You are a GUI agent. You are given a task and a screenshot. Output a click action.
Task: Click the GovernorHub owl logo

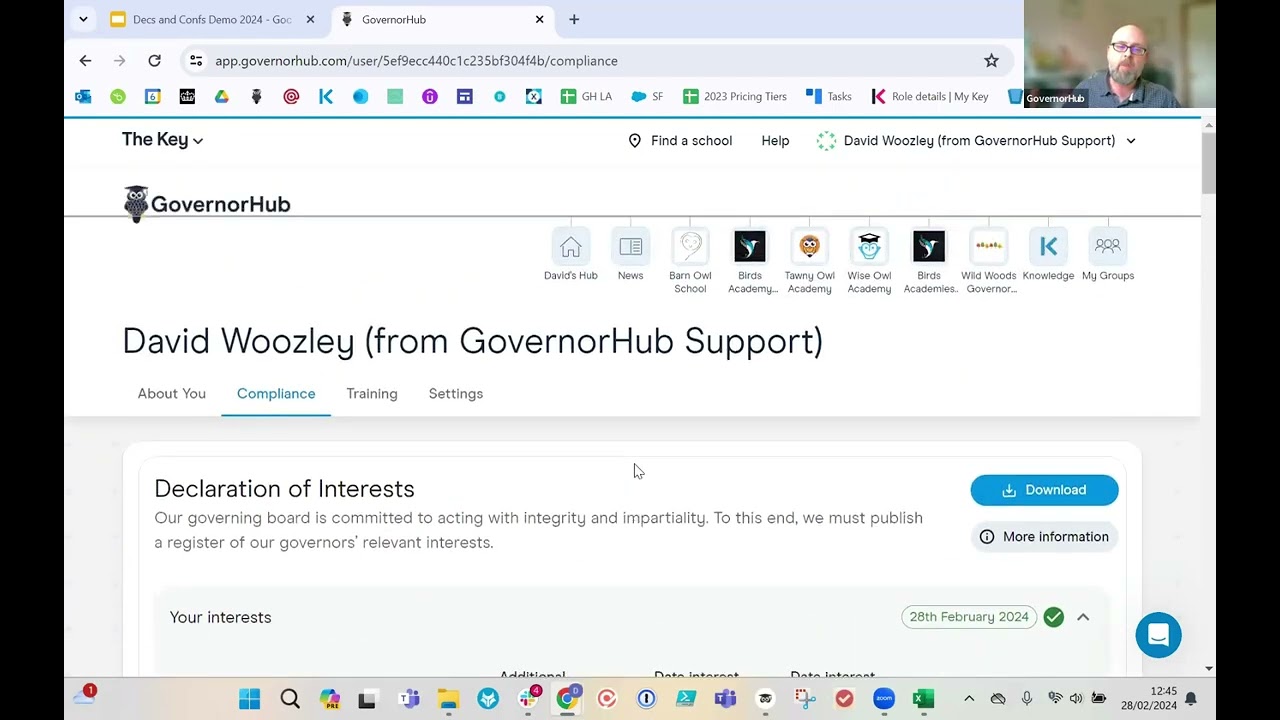coord(207,204)
